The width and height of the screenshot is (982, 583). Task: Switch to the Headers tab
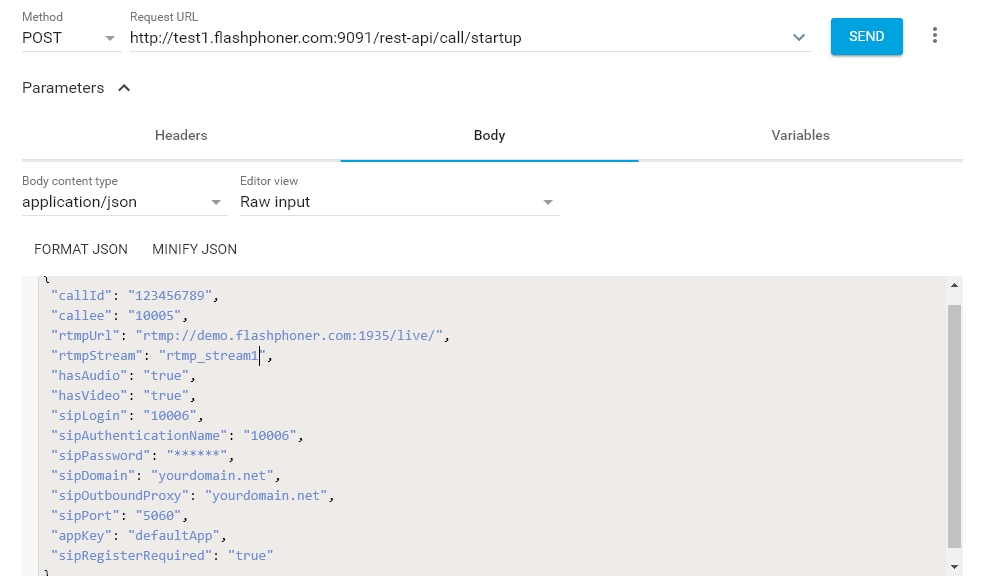click(181, 135)
